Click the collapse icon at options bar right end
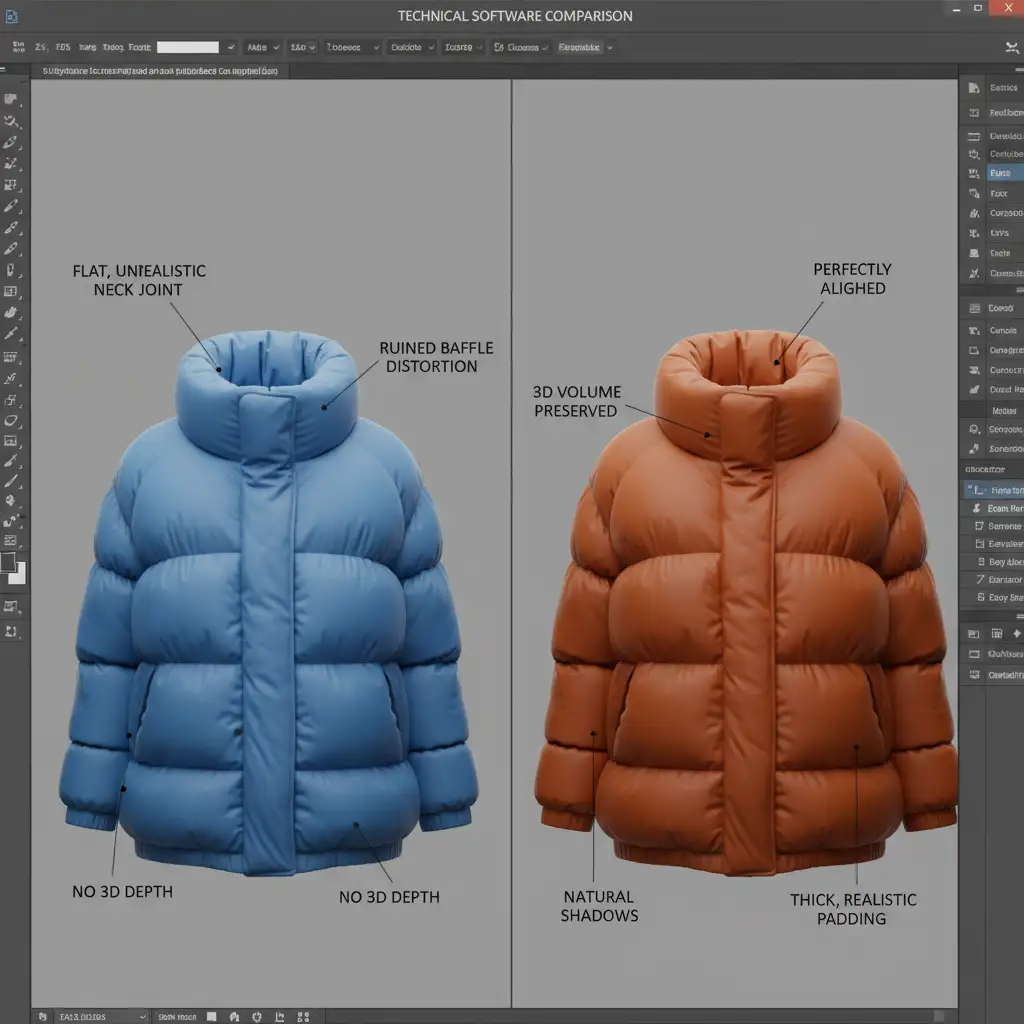Screen dimensions: 1024x1024 pos(1010,47)
